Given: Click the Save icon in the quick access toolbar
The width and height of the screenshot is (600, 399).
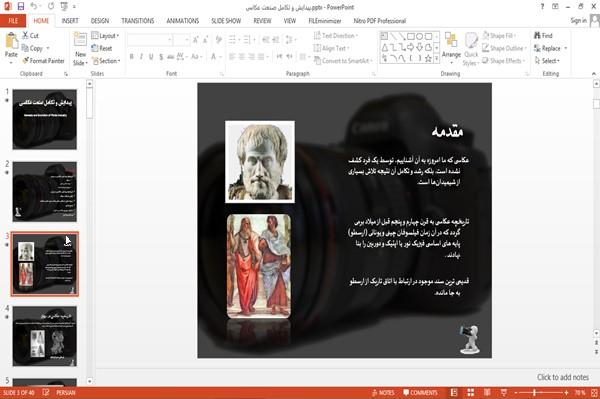Looking at the screenshot, I should tap(21, 7).
